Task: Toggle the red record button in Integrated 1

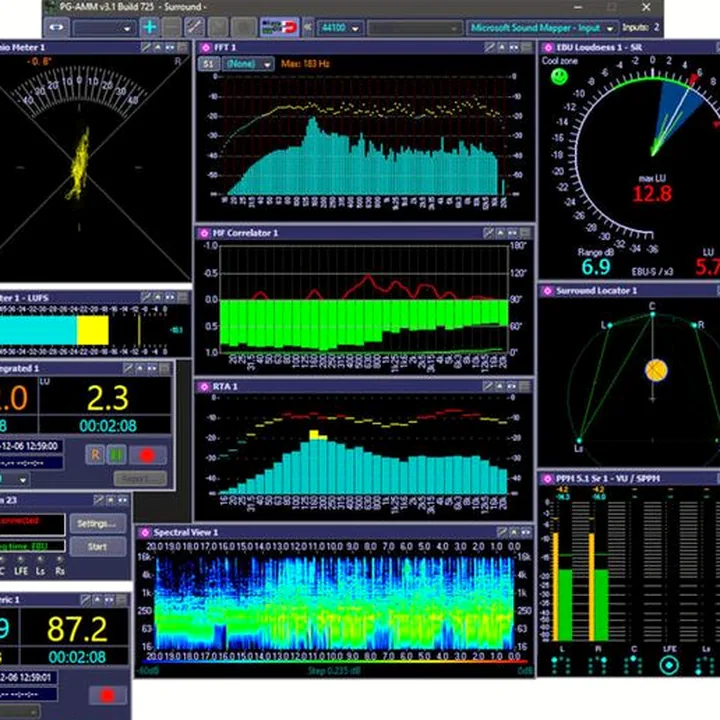Action: coord(147,455)
